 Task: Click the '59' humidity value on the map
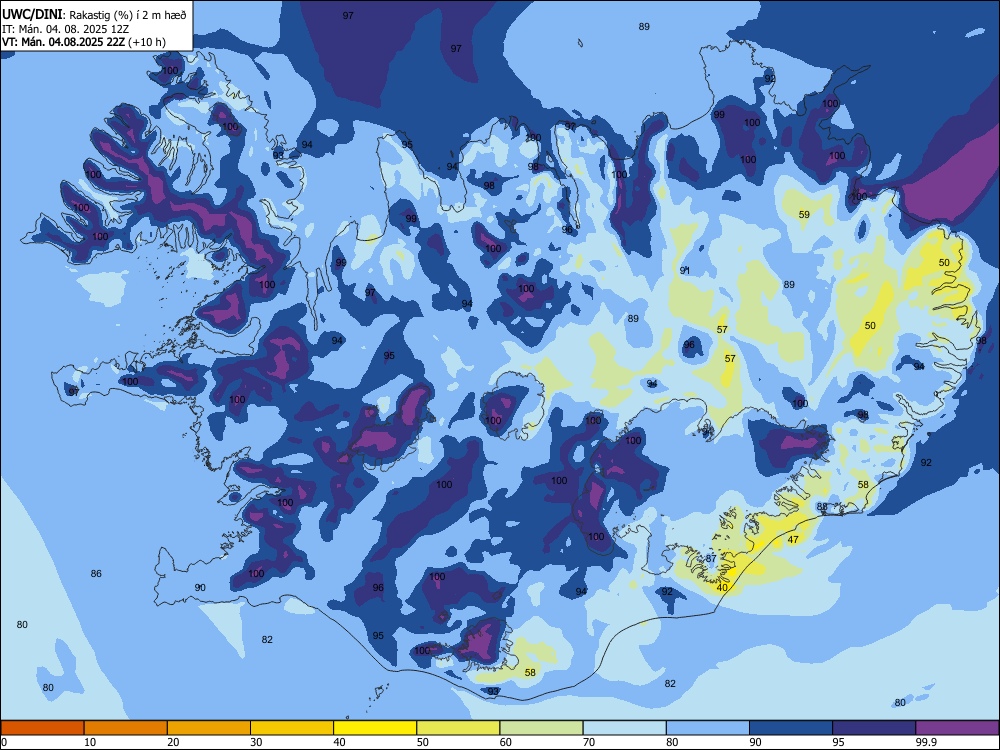tap(804, 214)
